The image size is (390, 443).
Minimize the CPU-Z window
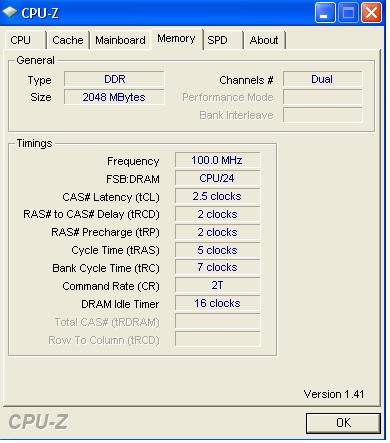(x=325, y=13)
